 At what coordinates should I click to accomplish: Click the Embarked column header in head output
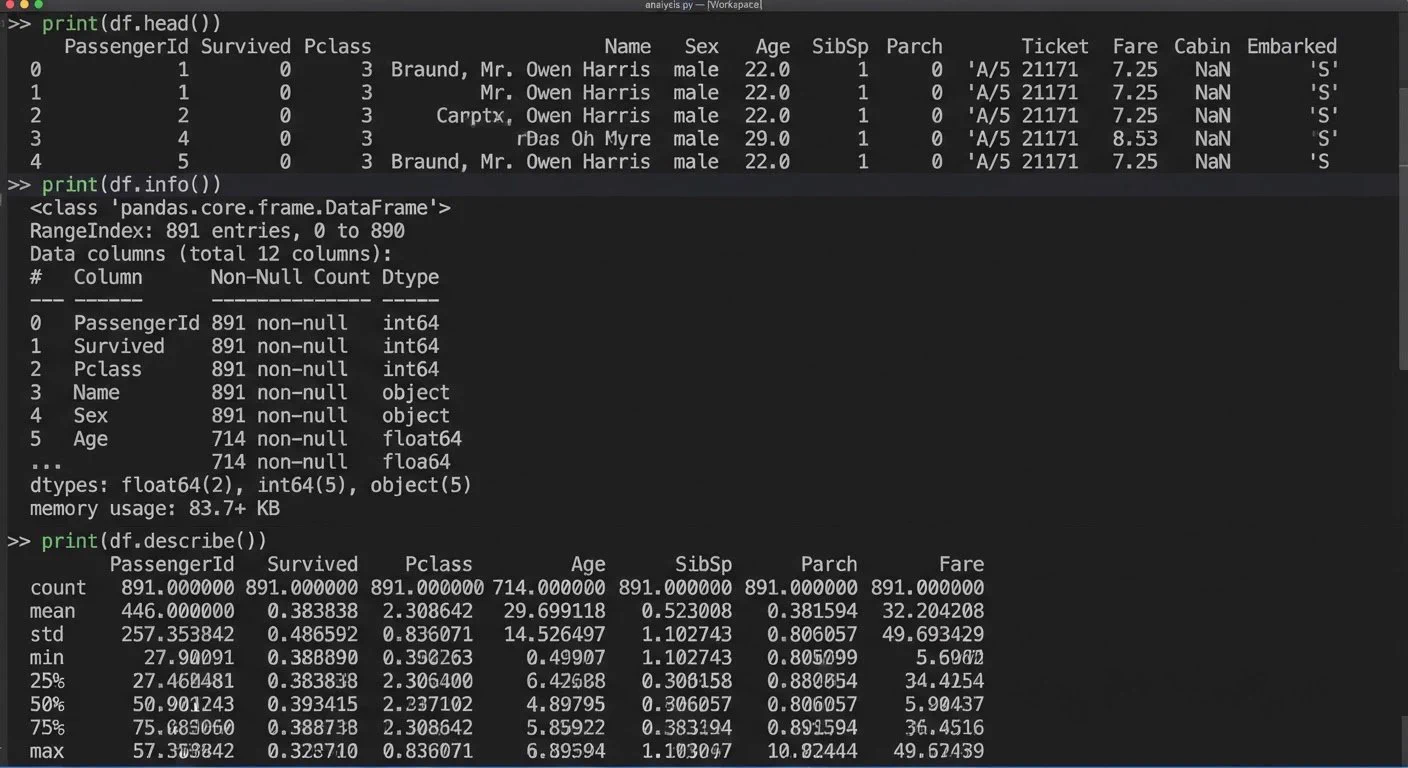point(1291,47)
